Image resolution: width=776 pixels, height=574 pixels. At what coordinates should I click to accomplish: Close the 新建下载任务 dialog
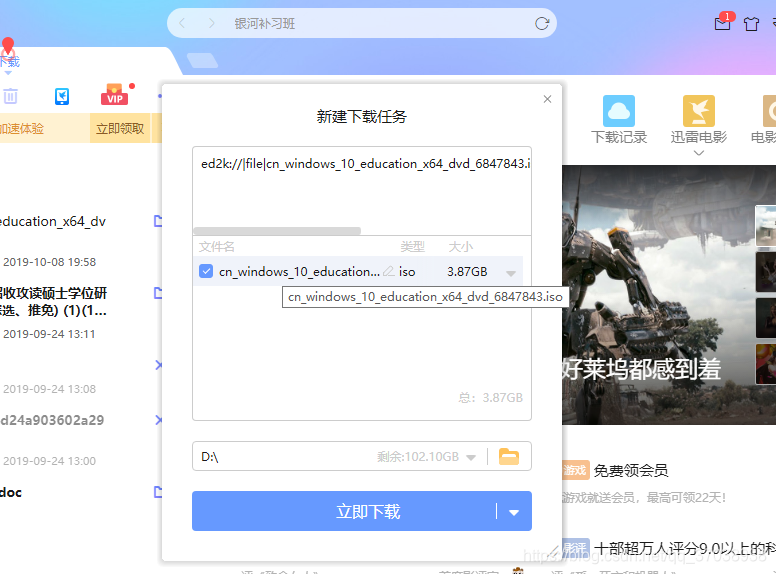point(547,99)
